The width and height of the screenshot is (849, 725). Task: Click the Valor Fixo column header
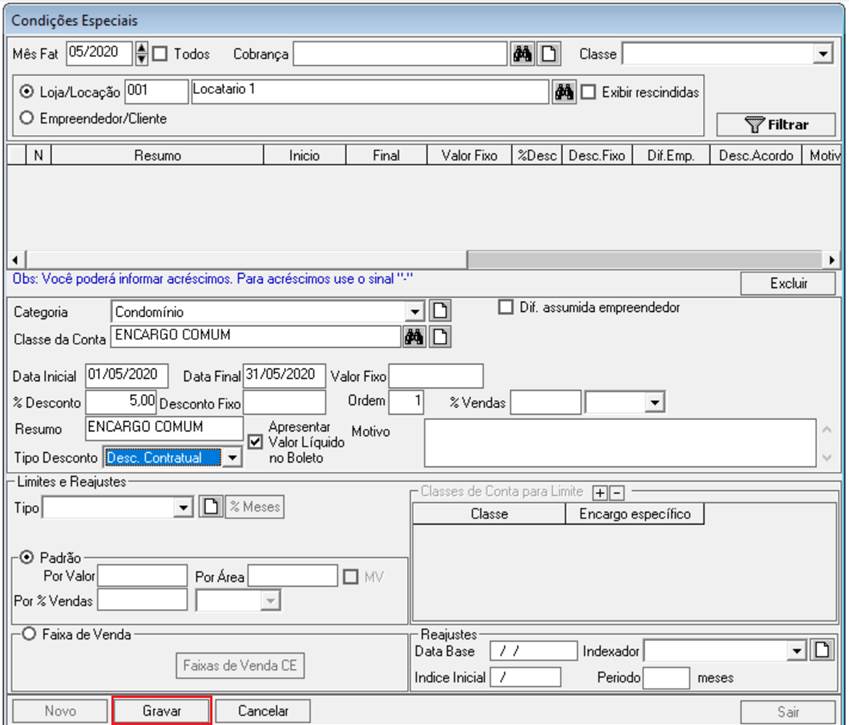[469, 155]
